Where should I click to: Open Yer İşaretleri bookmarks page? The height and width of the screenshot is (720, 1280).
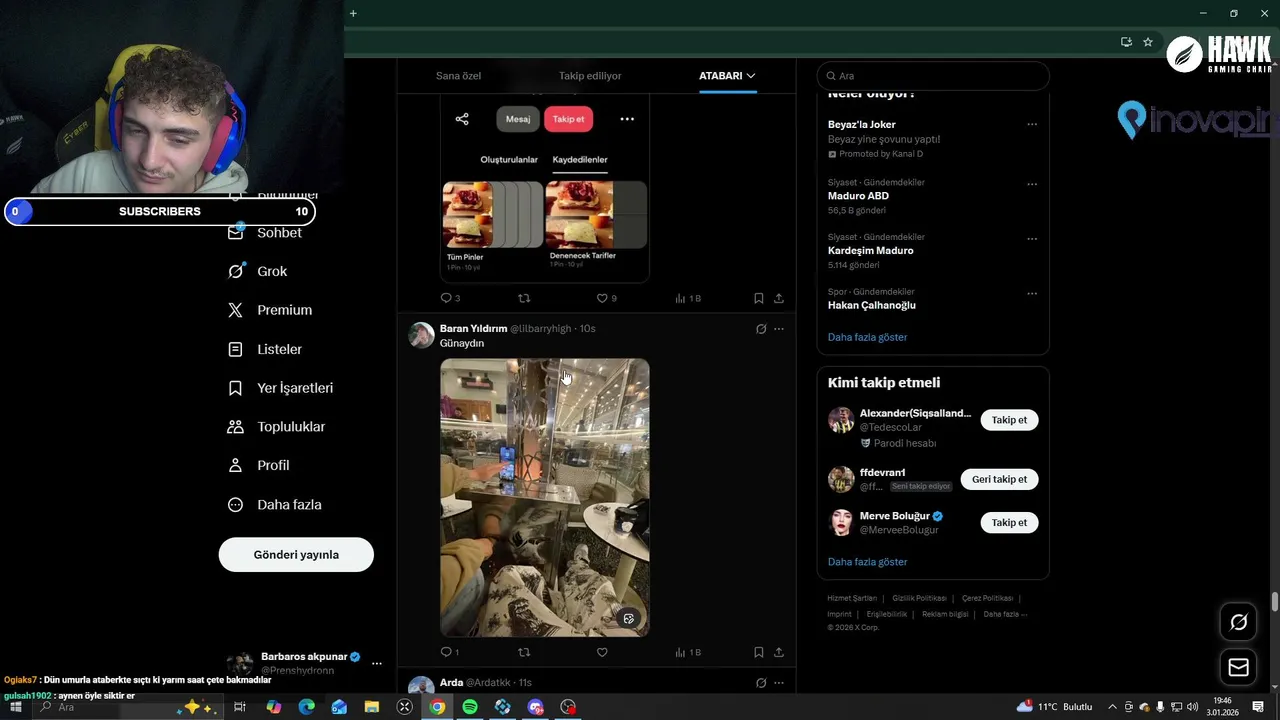click(x=280, y=388)
